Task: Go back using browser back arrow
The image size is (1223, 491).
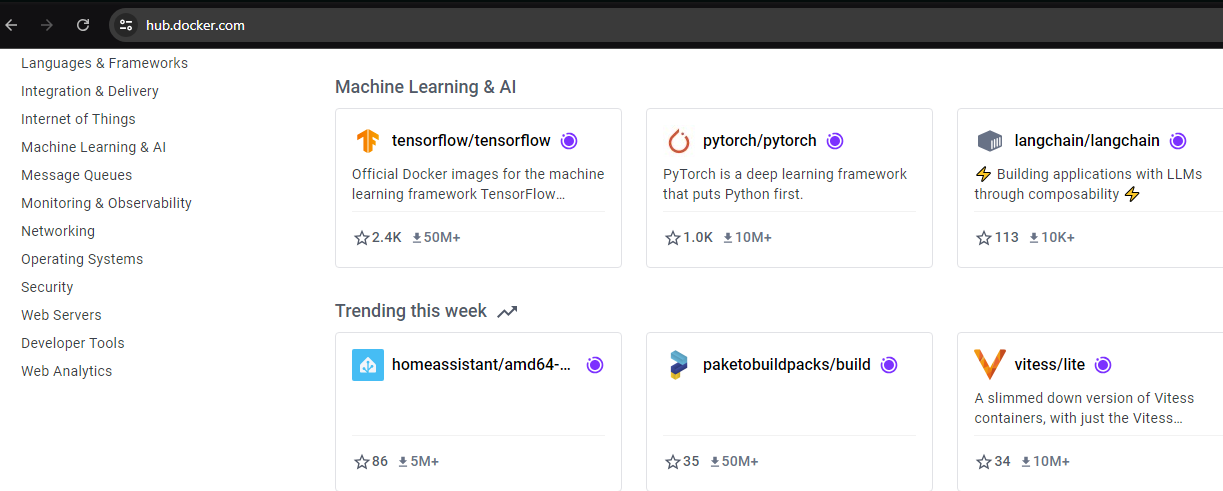Action: (x=12, y=25)
